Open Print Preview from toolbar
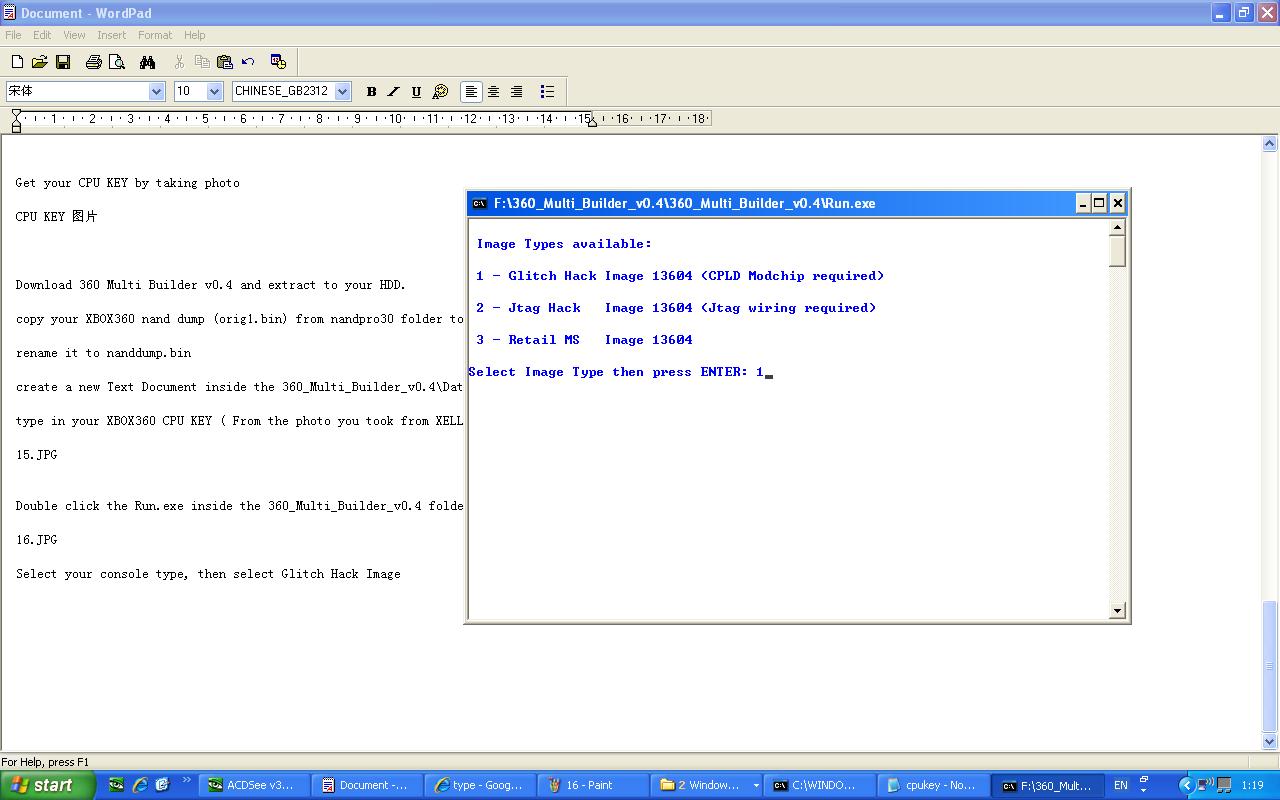 point(117,62)
